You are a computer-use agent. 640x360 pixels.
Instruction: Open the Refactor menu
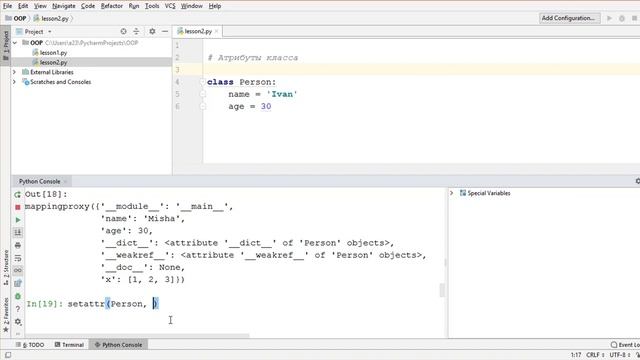tap(112, 6)
